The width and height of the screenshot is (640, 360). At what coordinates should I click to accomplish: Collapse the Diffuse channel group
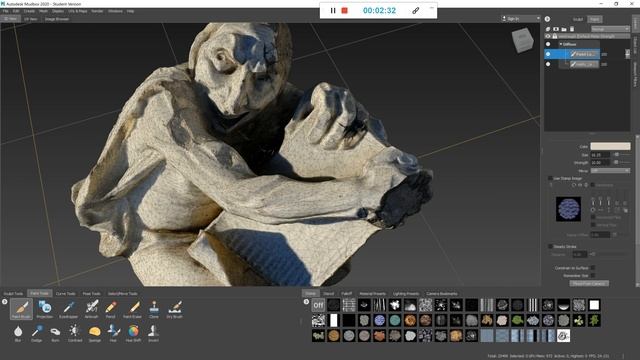pyautogui.click(x=561, y=44)
